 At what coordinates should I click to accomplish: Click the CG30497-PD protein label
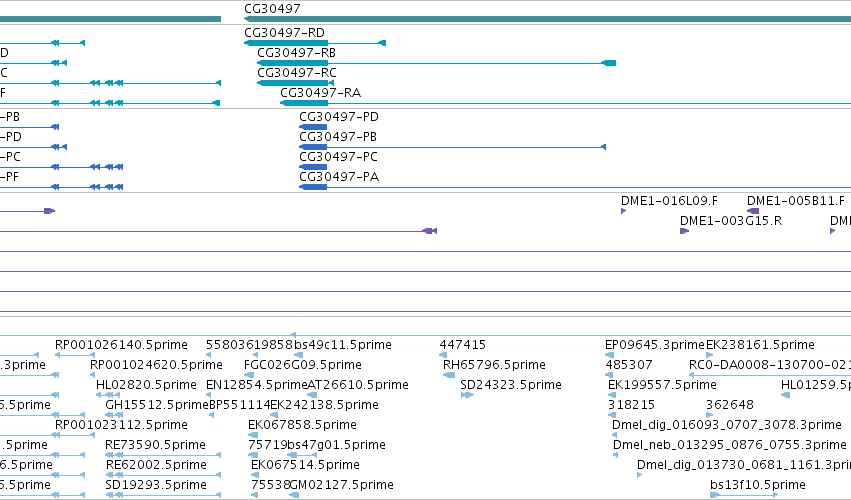339,117
